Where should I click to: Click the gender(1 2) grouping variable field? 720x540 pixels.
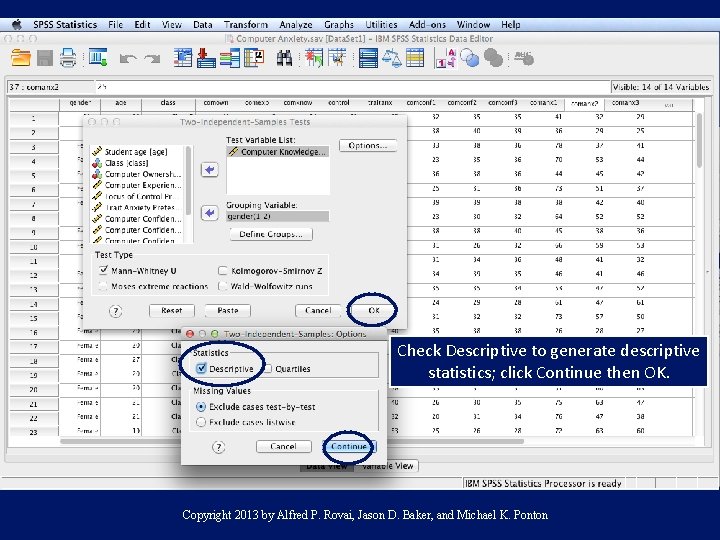[278, 216]
